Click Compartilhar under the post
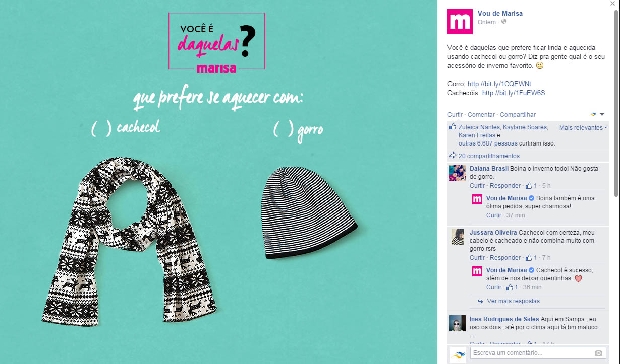This screenshot has height=364, width=620. point(518,115)
